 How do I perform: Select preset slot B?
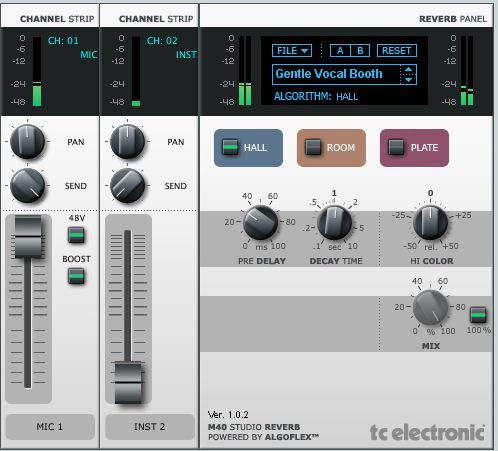tap(360, 51)
